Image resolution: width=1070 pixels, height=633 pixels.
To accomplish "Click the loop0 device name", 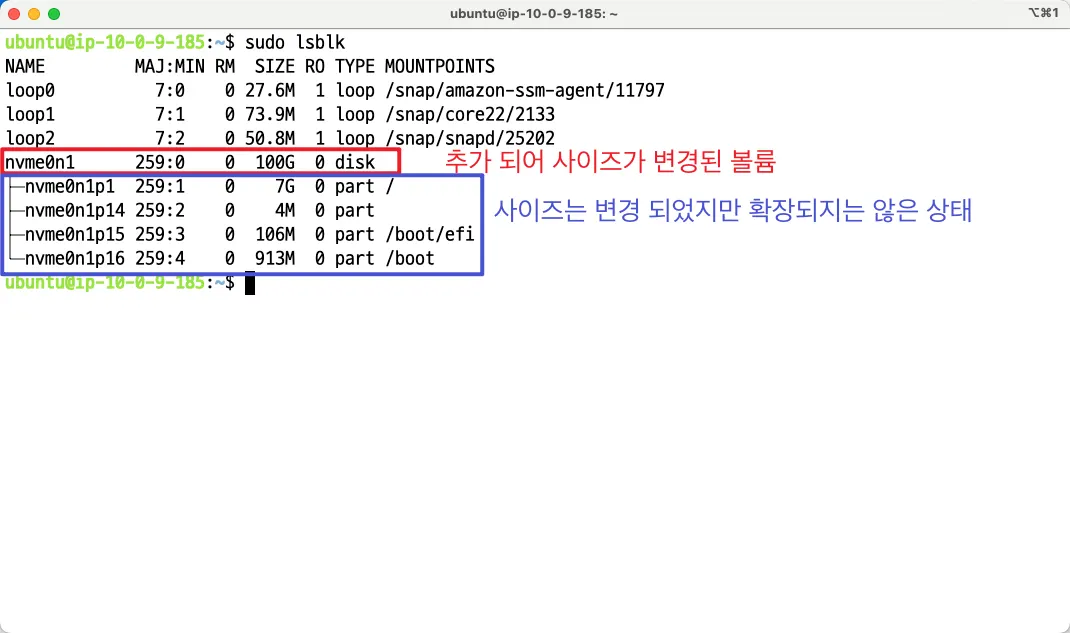I will point(30,91).
